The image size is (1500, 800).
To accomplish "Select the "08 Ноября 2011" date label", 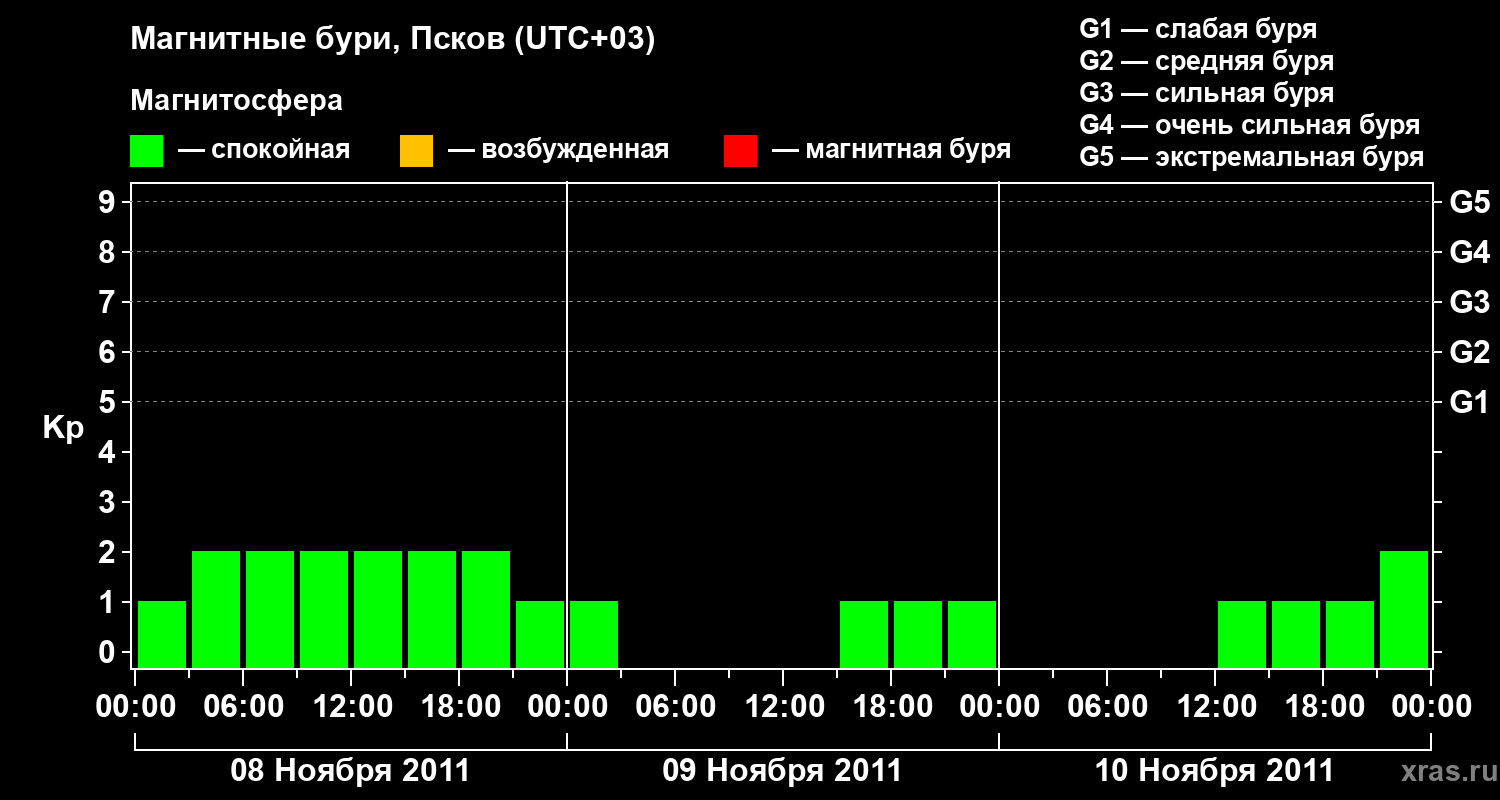I will point(350,771).
